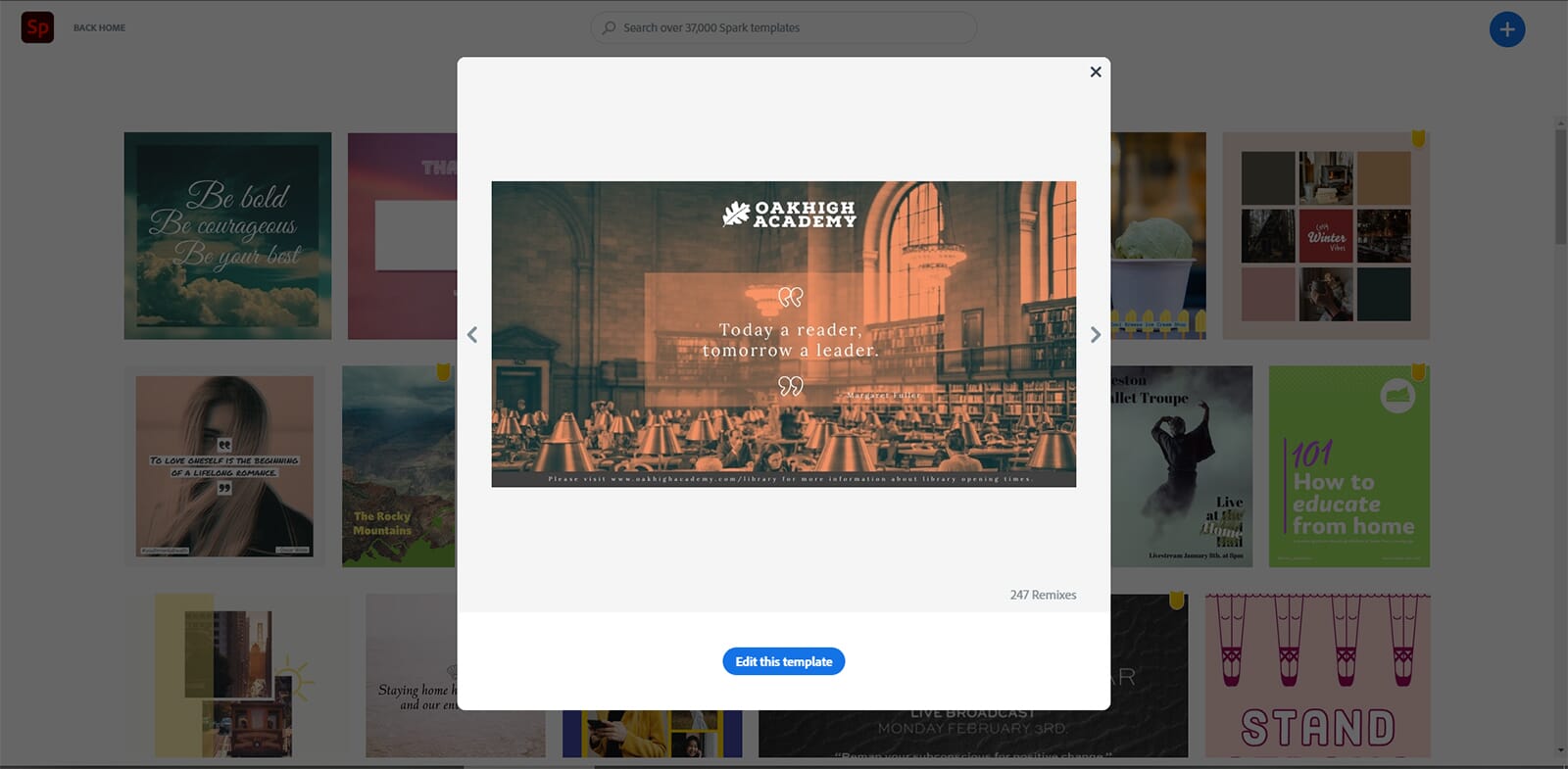Open the yellow jacket phone template
The image size is (1568, 769).
(653, 734)
